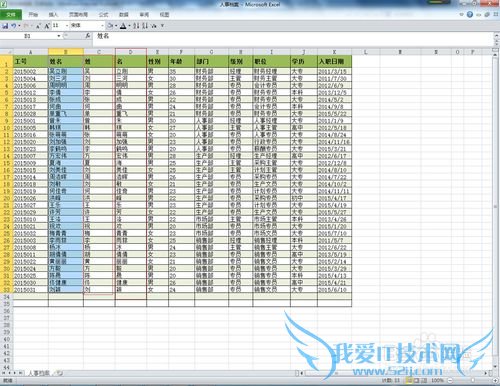Image resolution: width=500 pixels, height=386 pixels.
Task: Open the Undo history dropdown arrow
Action: pyautogui.click(x=19, y=26)
